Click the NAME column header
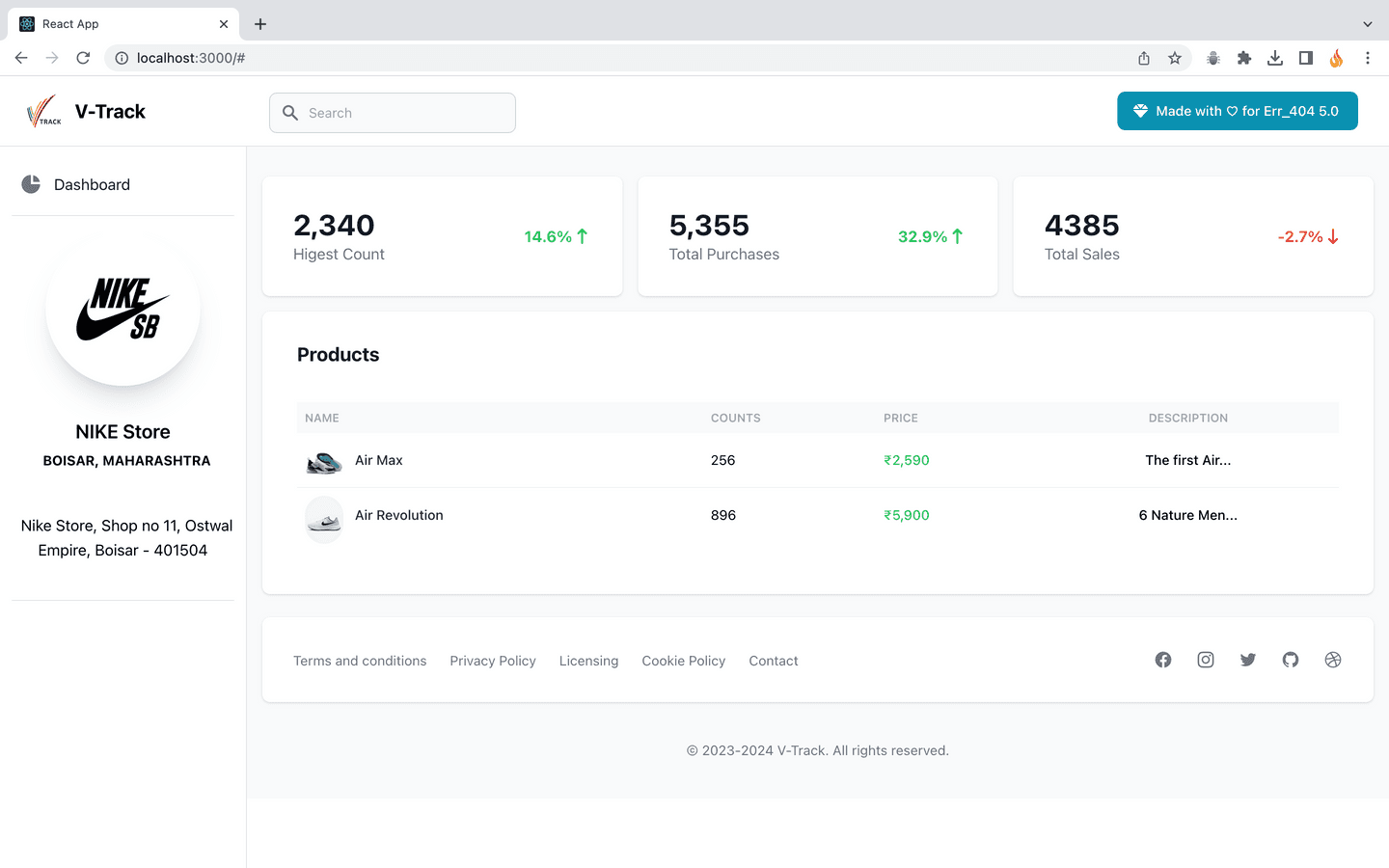Image resolution: width=1389 pixels, height=868 pixels. point(322,418)
